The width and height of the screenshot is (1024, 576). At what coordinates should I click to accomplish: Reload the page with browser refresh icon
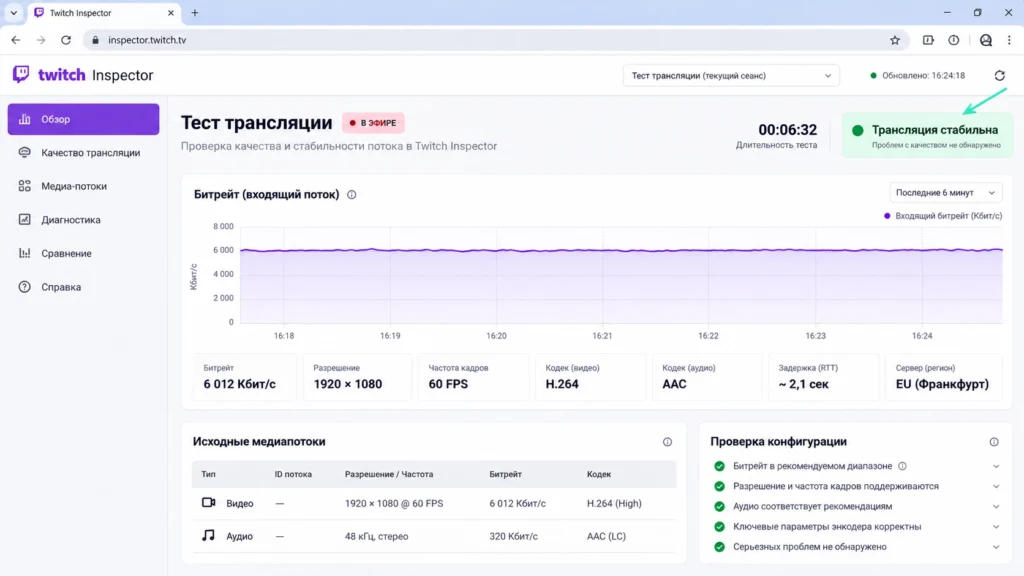click(x=66, y=40)
